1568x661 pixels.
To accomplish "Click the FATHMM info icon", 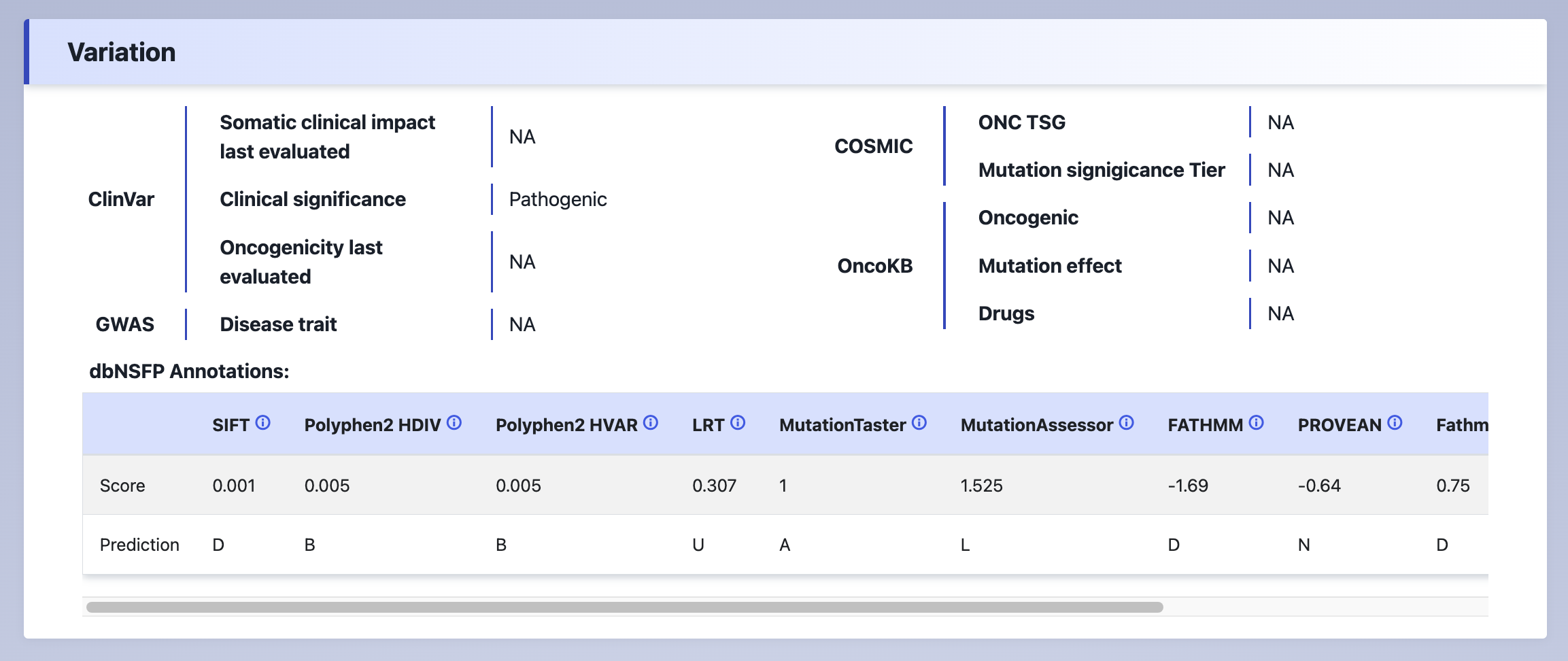I will 1257,423.
